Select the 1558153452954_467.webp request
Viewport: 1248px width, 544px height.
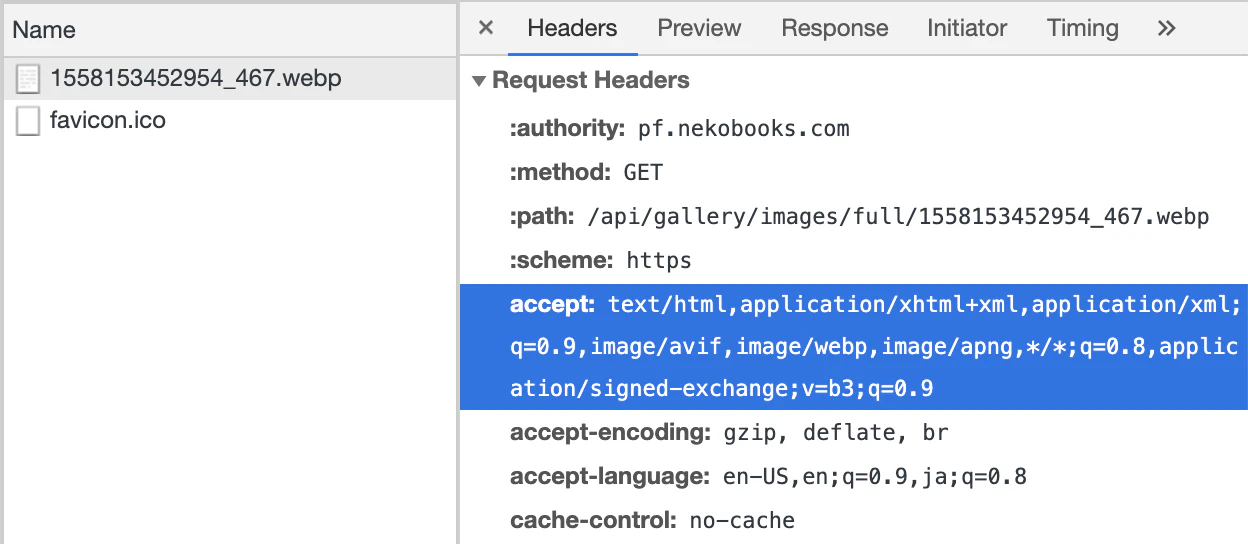point(228,78)
